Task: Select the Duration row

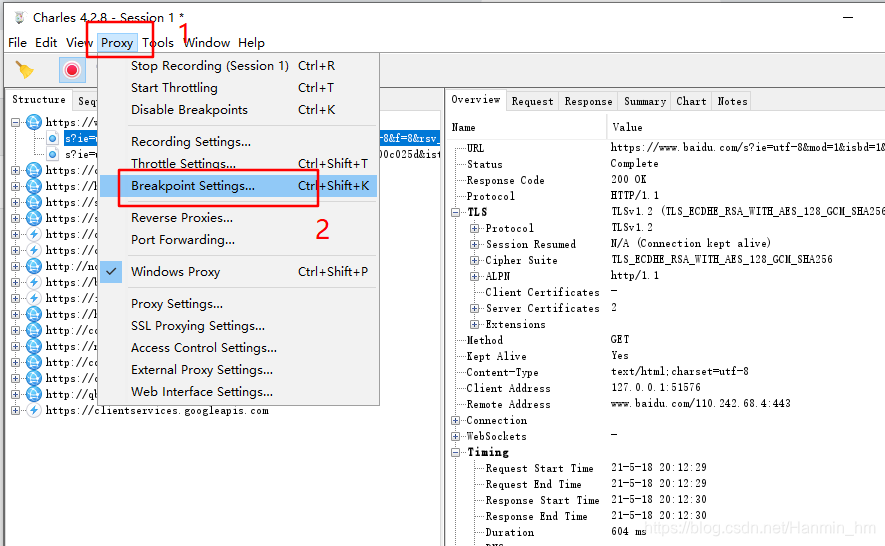Action: [x=666, y=532]
